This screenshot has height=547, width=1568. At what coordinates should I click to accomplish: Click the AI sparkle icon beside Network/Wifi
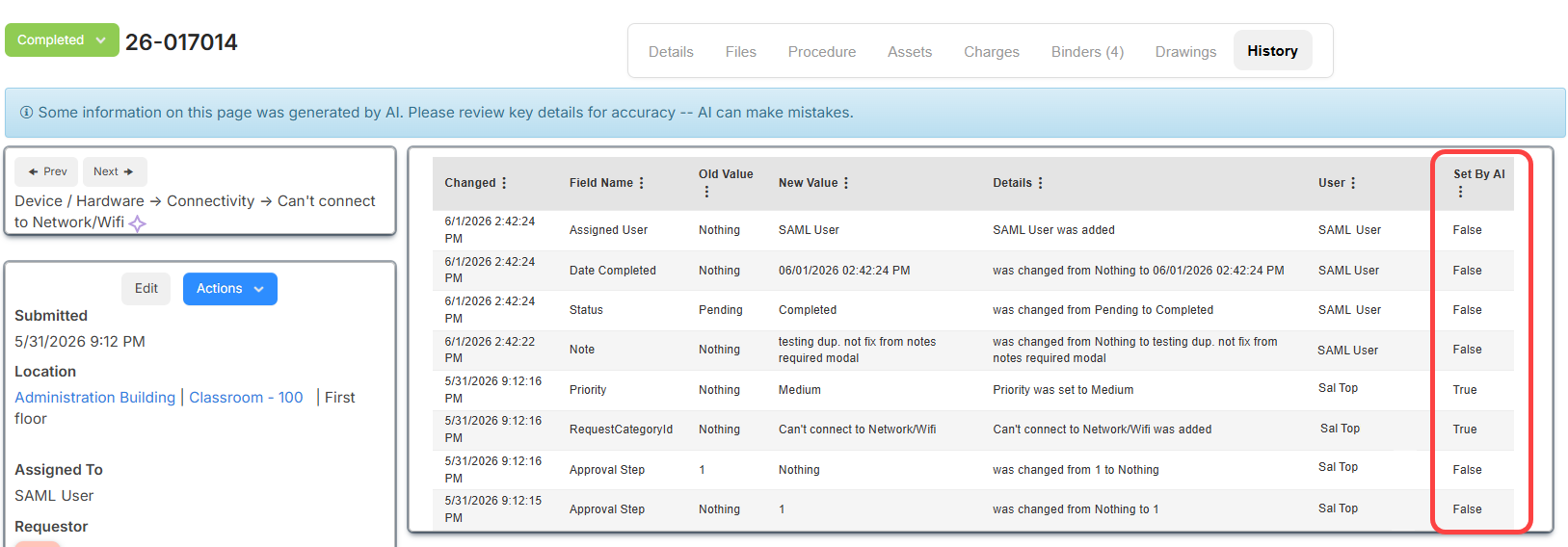pos(138,223)
